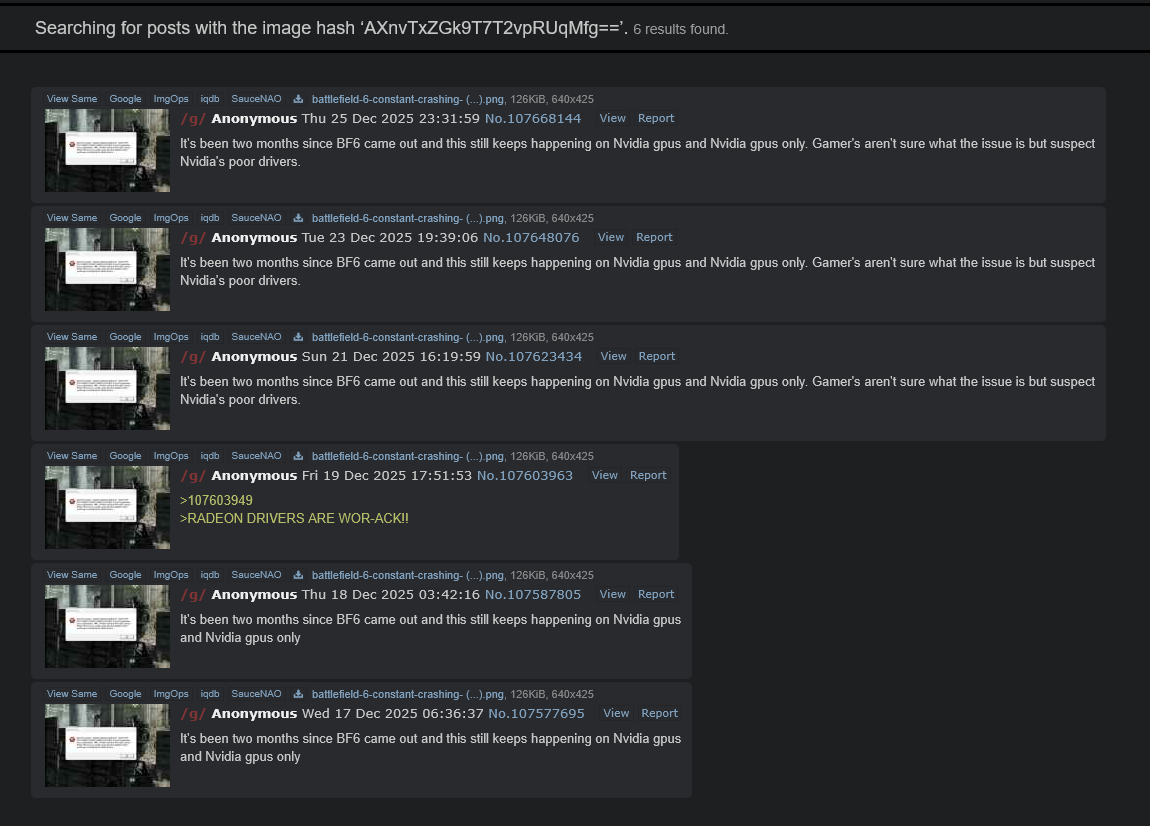The width and height of the screenshot is (1150, 826).
Task: View post No.107587805
Action: pos(612,594)
